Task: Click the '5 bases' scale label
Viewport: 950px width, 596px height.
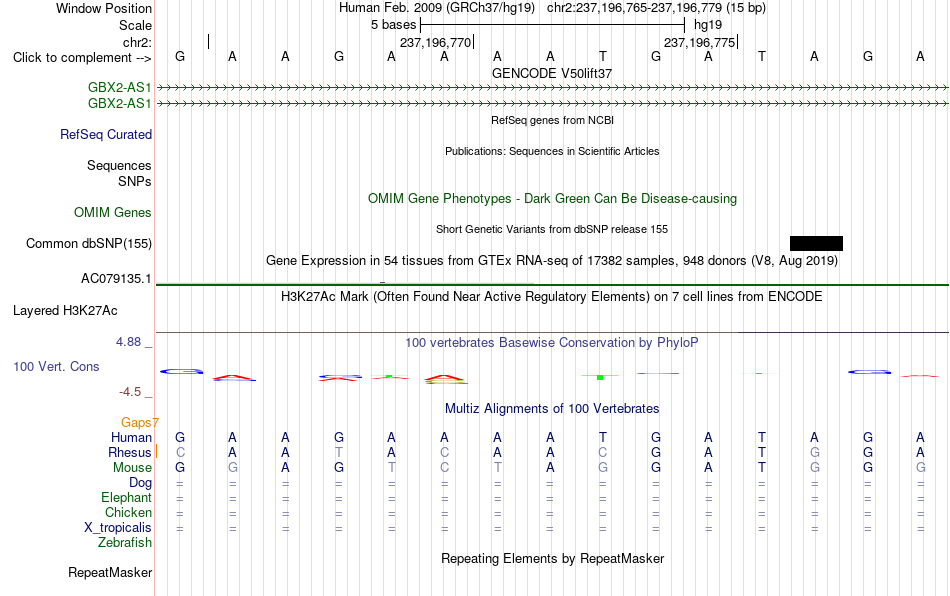Action: click(x=394, y=25)
